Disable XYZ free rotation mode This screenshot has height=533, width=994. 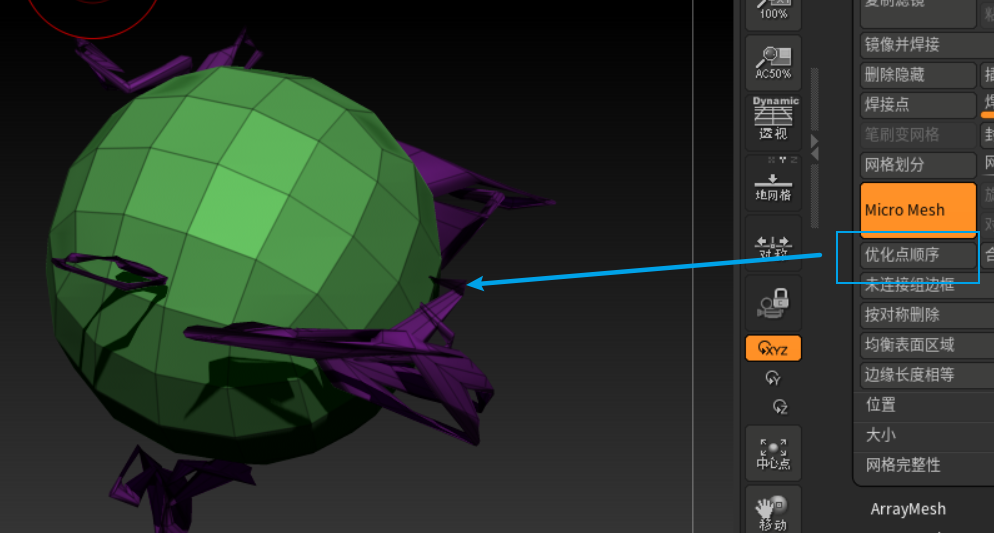[773, 349]
